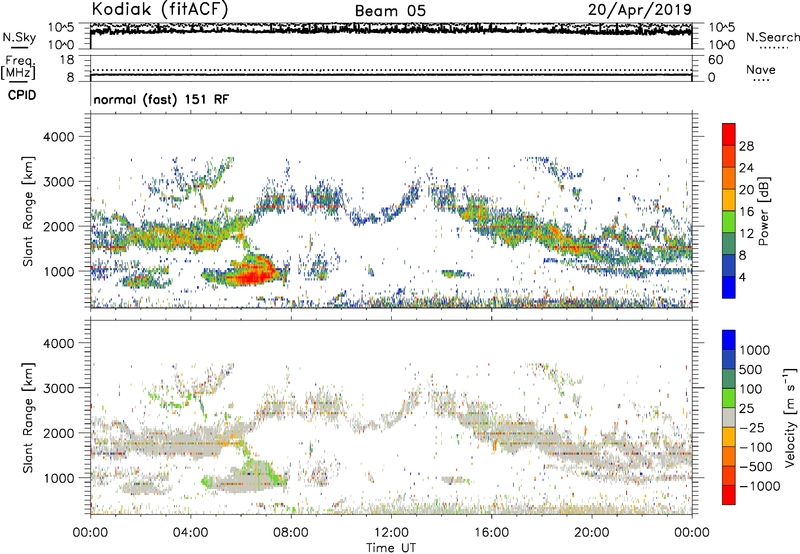This screenshot has height=554, width=800.
Task: Pick the blue bottom segment of Power colorbar
Action: (729, 287)
